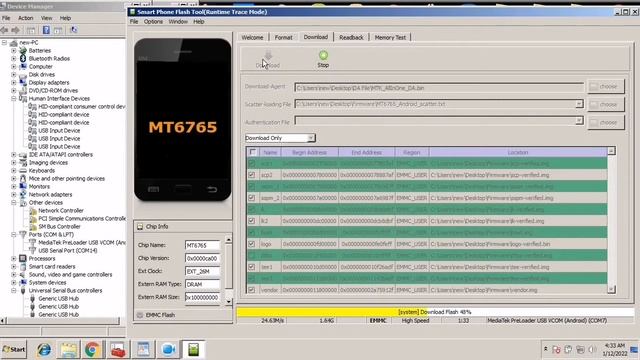Click the Keyboards device icon
640x360 pixels.
coord(23,171)
